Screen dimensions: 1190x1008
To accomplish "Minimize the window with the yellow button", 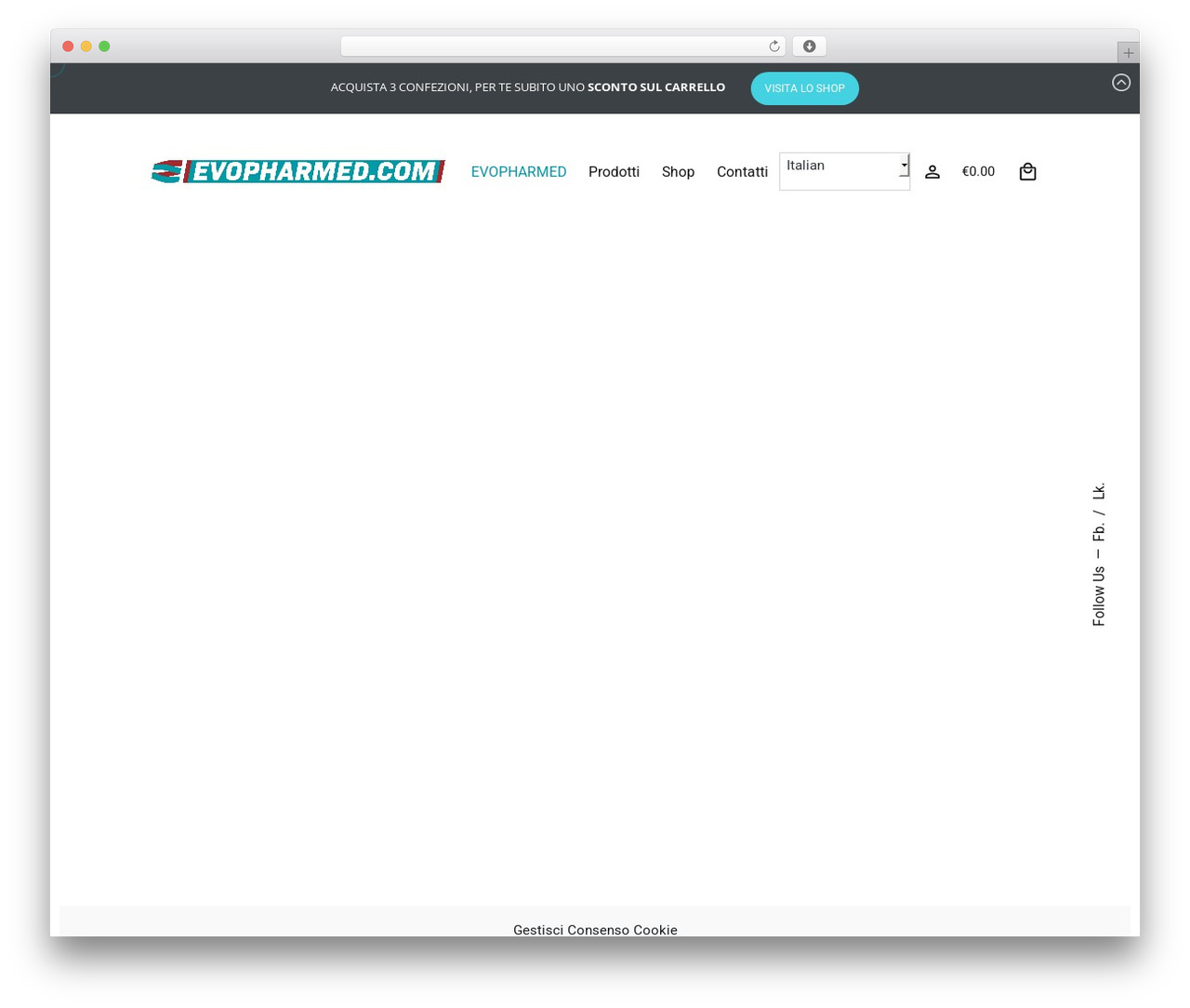I will (x=86, y=46).
